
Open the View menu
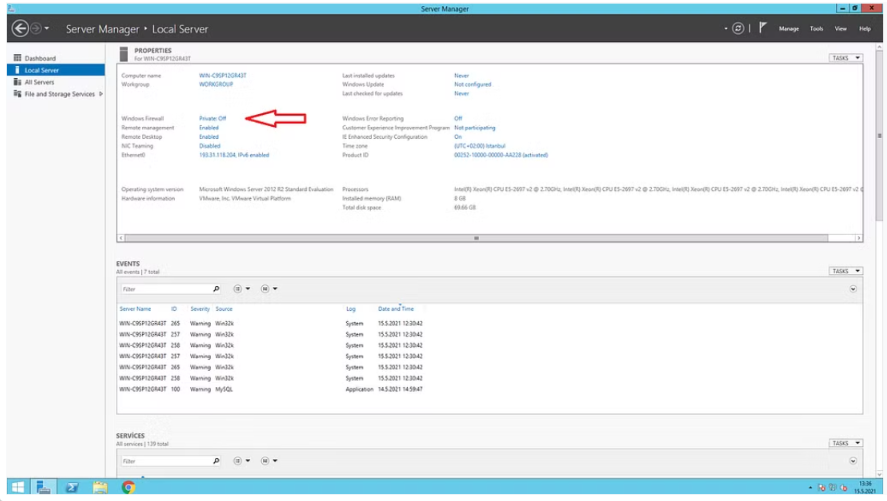pyautogui.click(x=841, y=28)
